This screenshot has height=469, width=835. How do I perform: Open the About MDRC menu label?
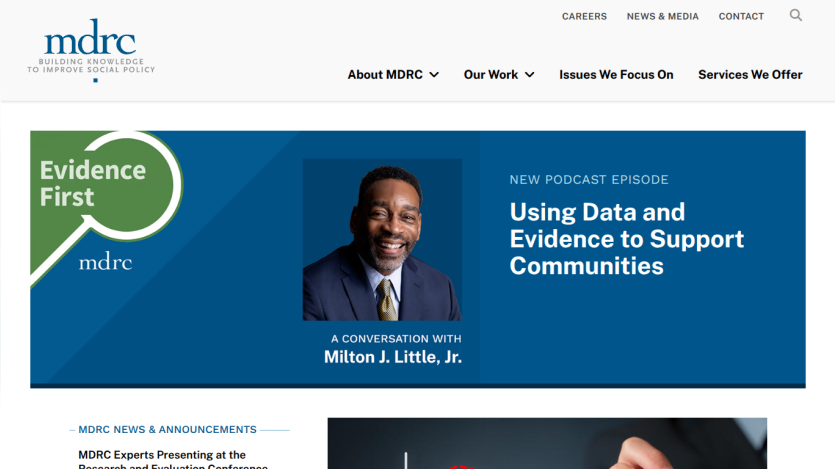385,75
